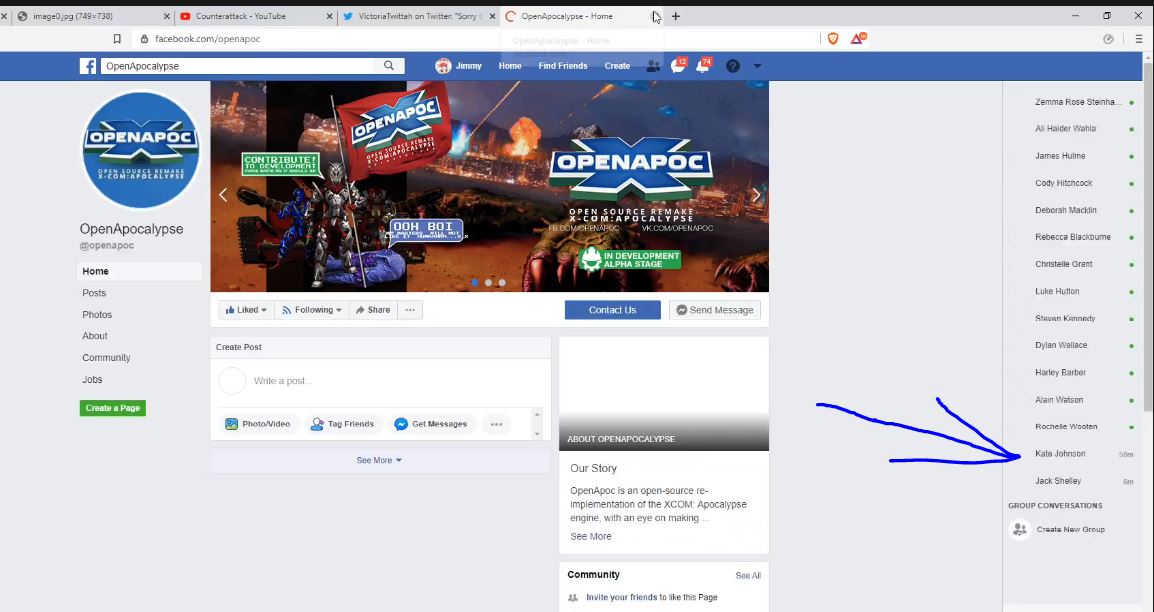Screen dimensions: 1154x612
Task: Open the Liked dropdown
Action: click(x=246, y=310)
